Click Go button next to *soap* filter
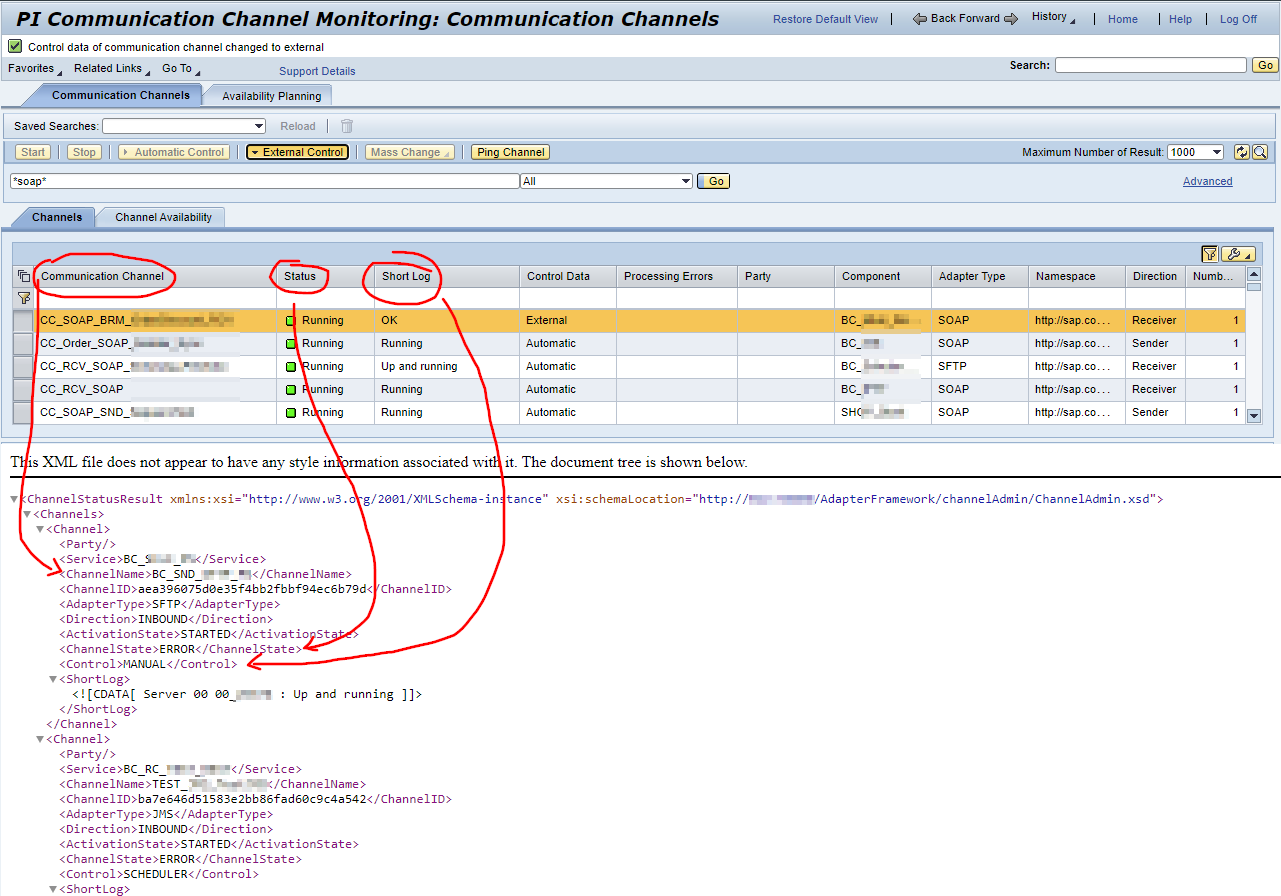 click(714, 181)
